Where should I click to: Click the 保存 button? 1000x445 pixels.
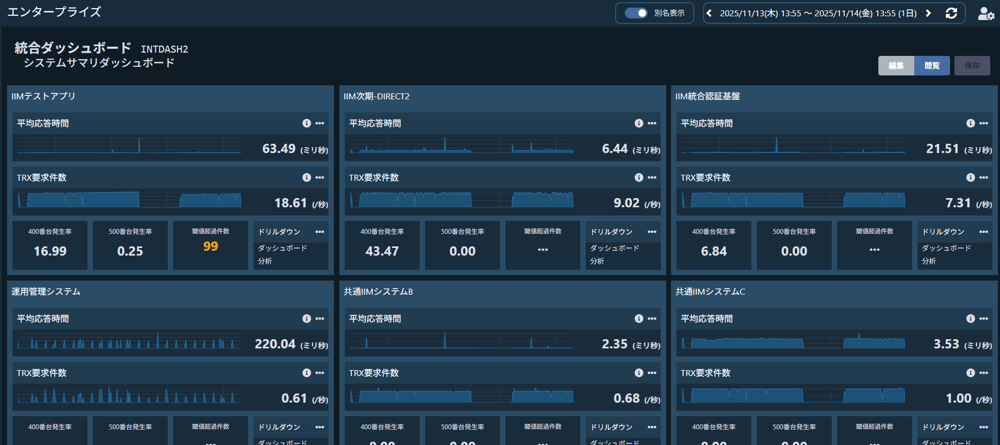972,66
